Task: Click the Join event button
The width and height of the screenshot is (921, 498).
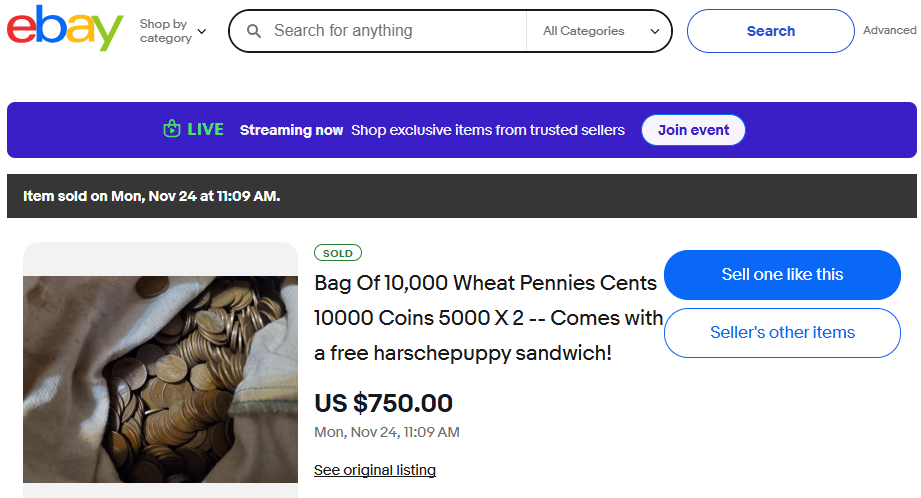Action: pyautogui.click(x=693, y=130)
